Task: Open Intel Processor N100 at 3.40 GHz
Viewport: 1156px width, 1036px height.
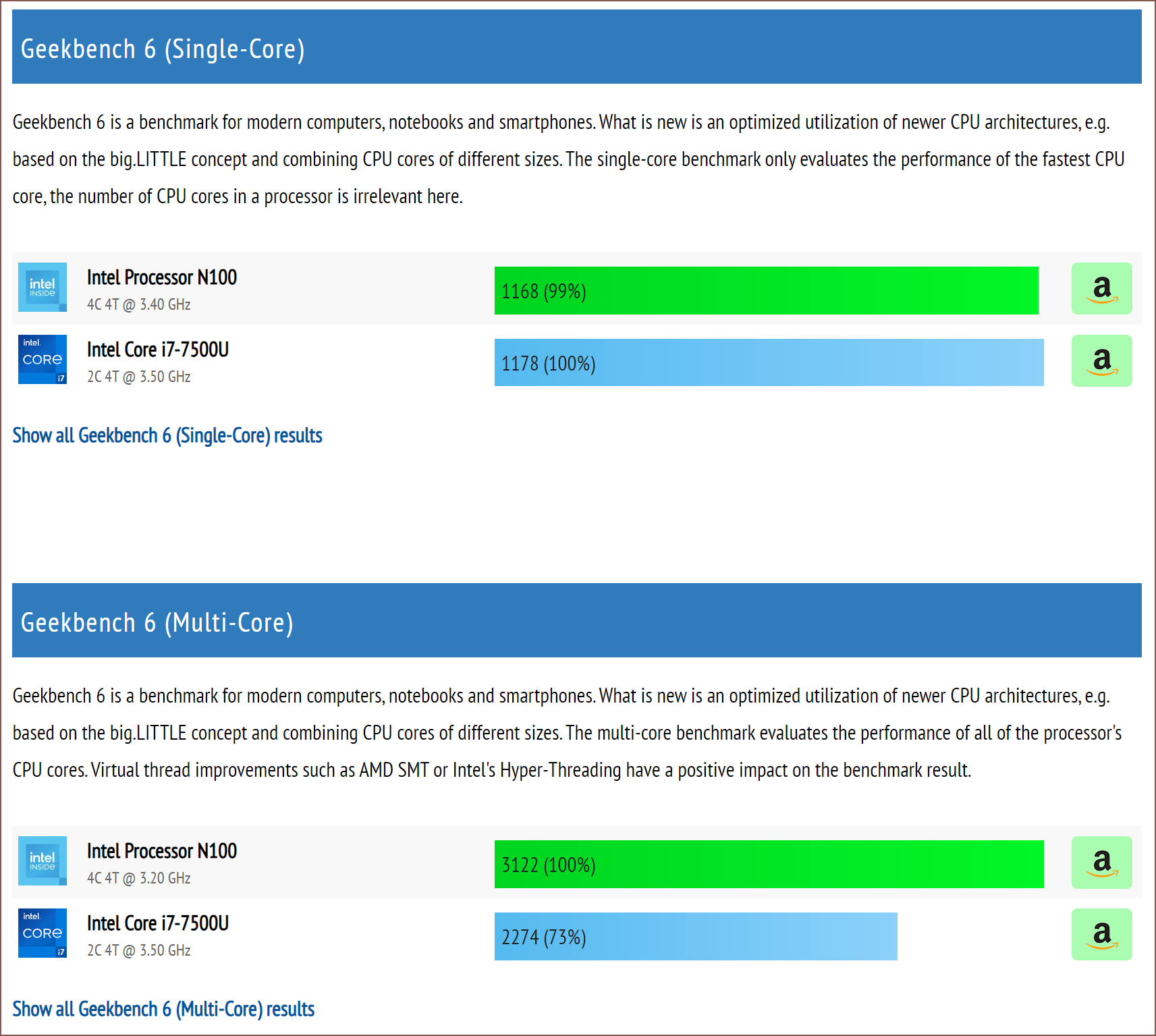Action: point(162,277)
